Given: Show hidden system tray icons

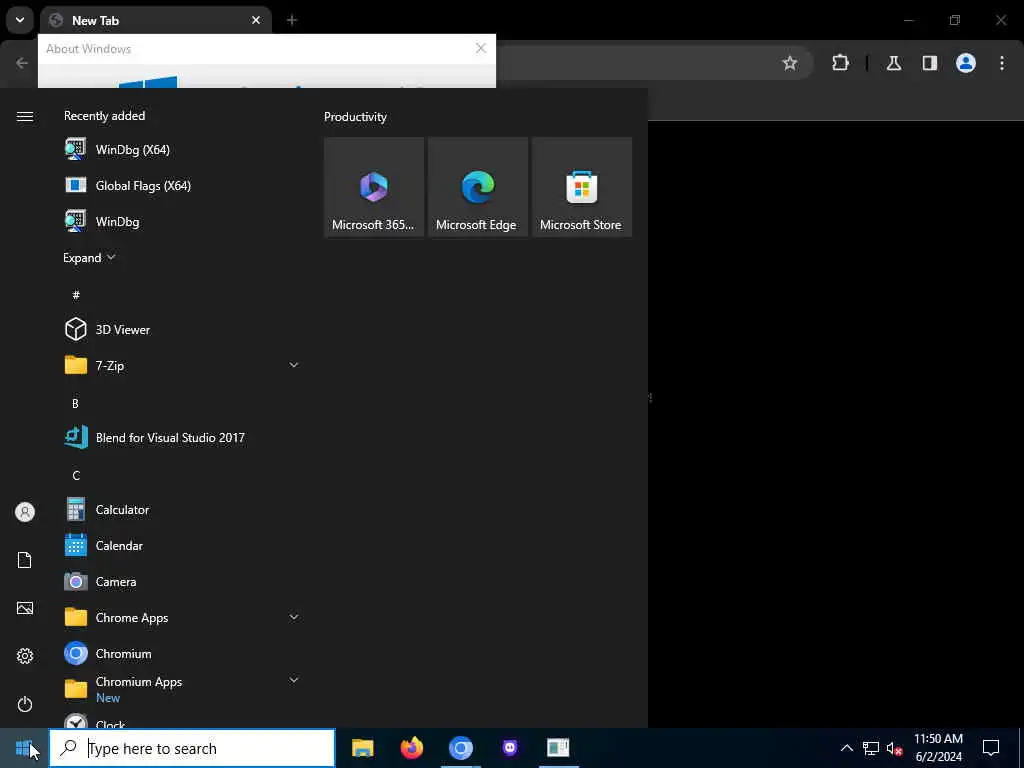Looking at the screenshot, I should (x=846, y=748).
